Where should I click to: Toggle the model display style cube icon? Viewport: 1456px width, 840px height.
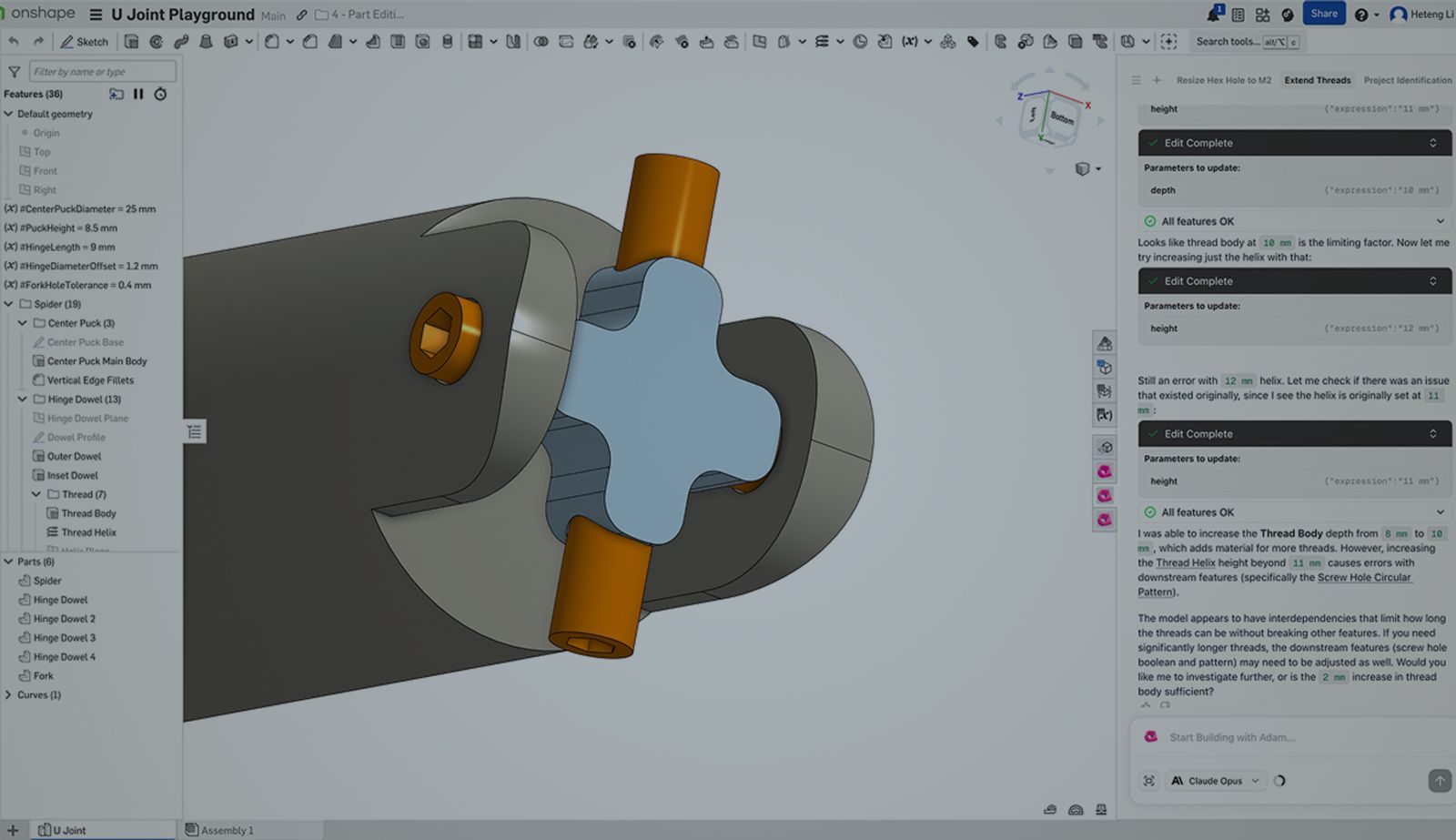tap(1081, 168)
